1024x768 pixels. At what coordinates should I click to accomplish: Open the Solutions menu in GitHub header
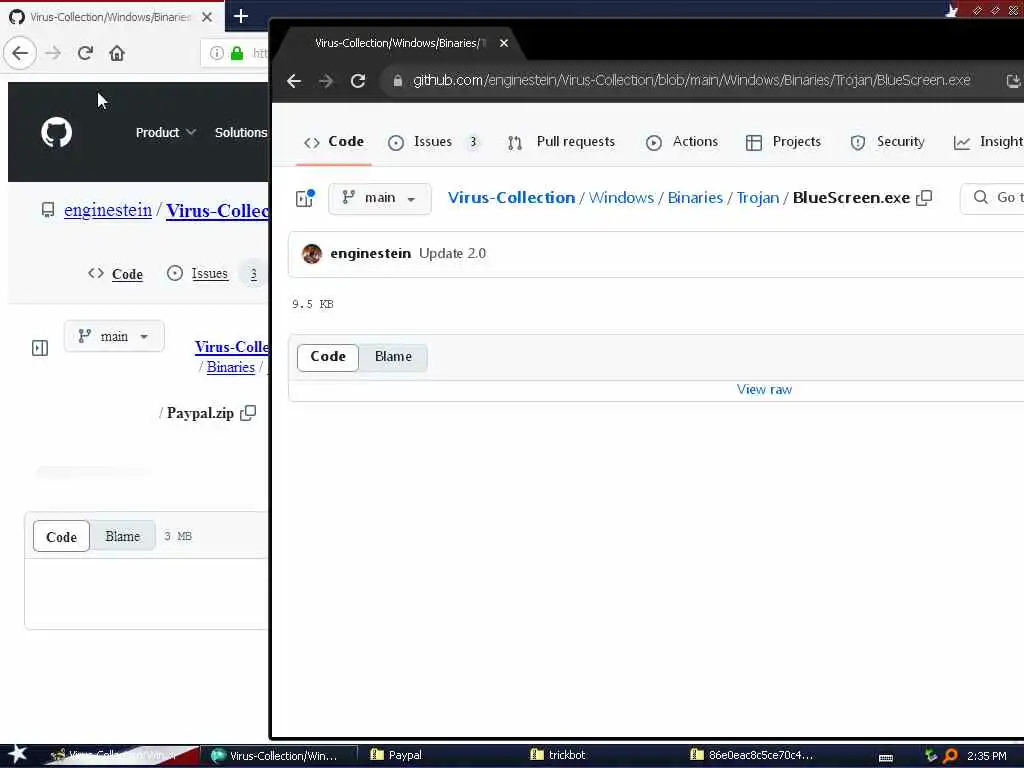241,133
